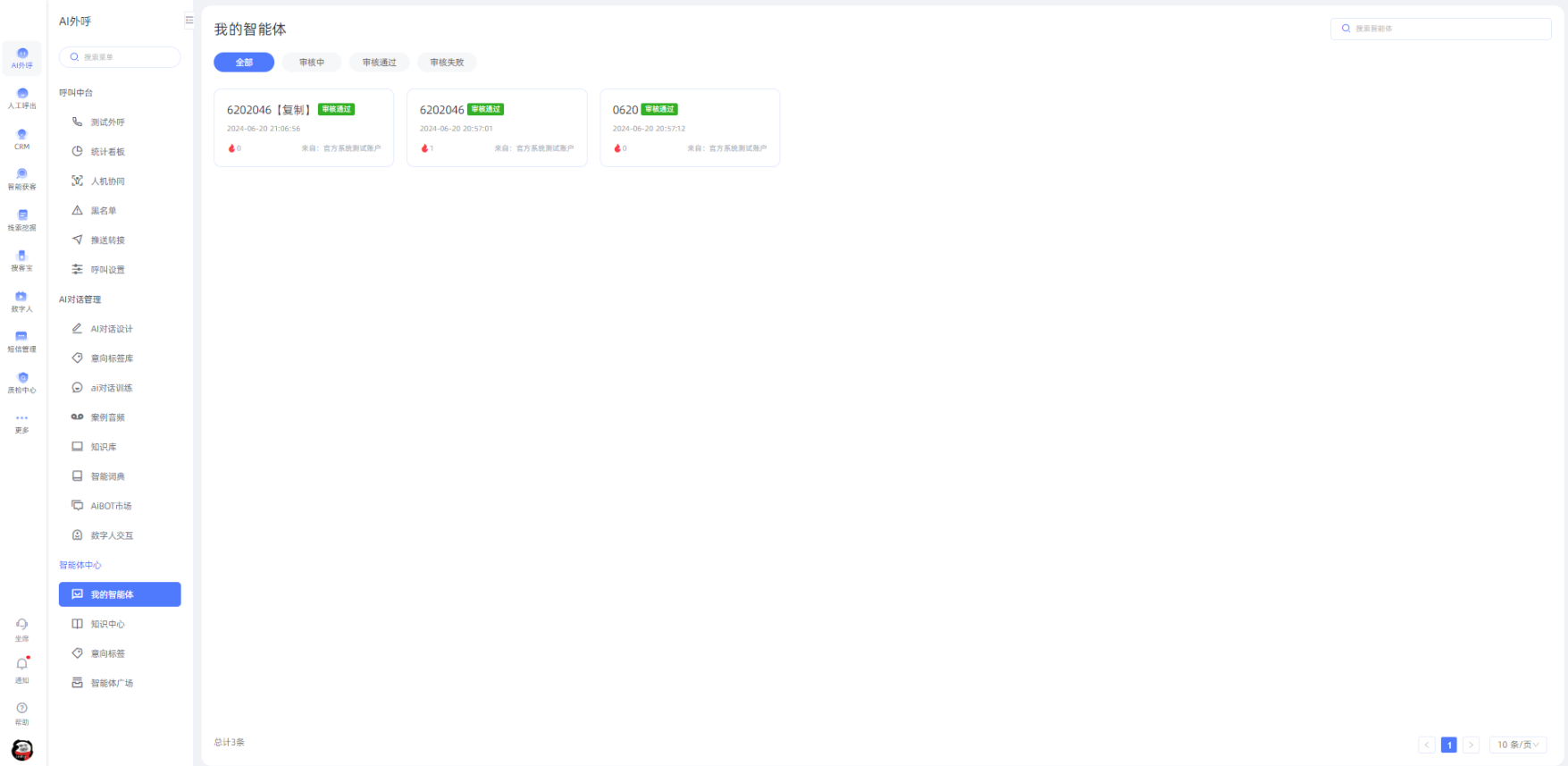Open 统计看板 in the sidebar
Image resolution: width=1568 pixels, height=766 pixels.
coord(107,152)
